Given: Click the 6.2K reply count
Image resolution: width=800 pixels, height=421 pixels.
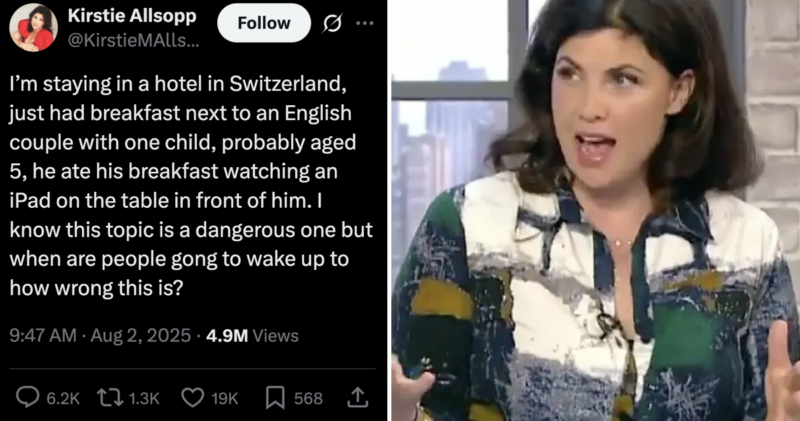Looking at the screenshot, I should pos(63,399).
